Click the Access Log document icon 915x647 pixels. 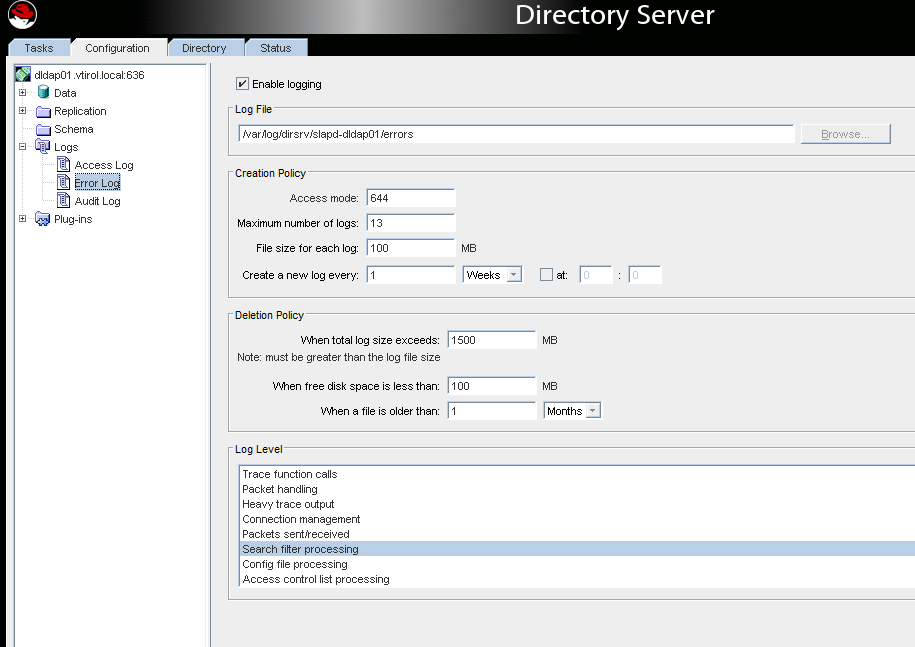[x=63, y=165]
